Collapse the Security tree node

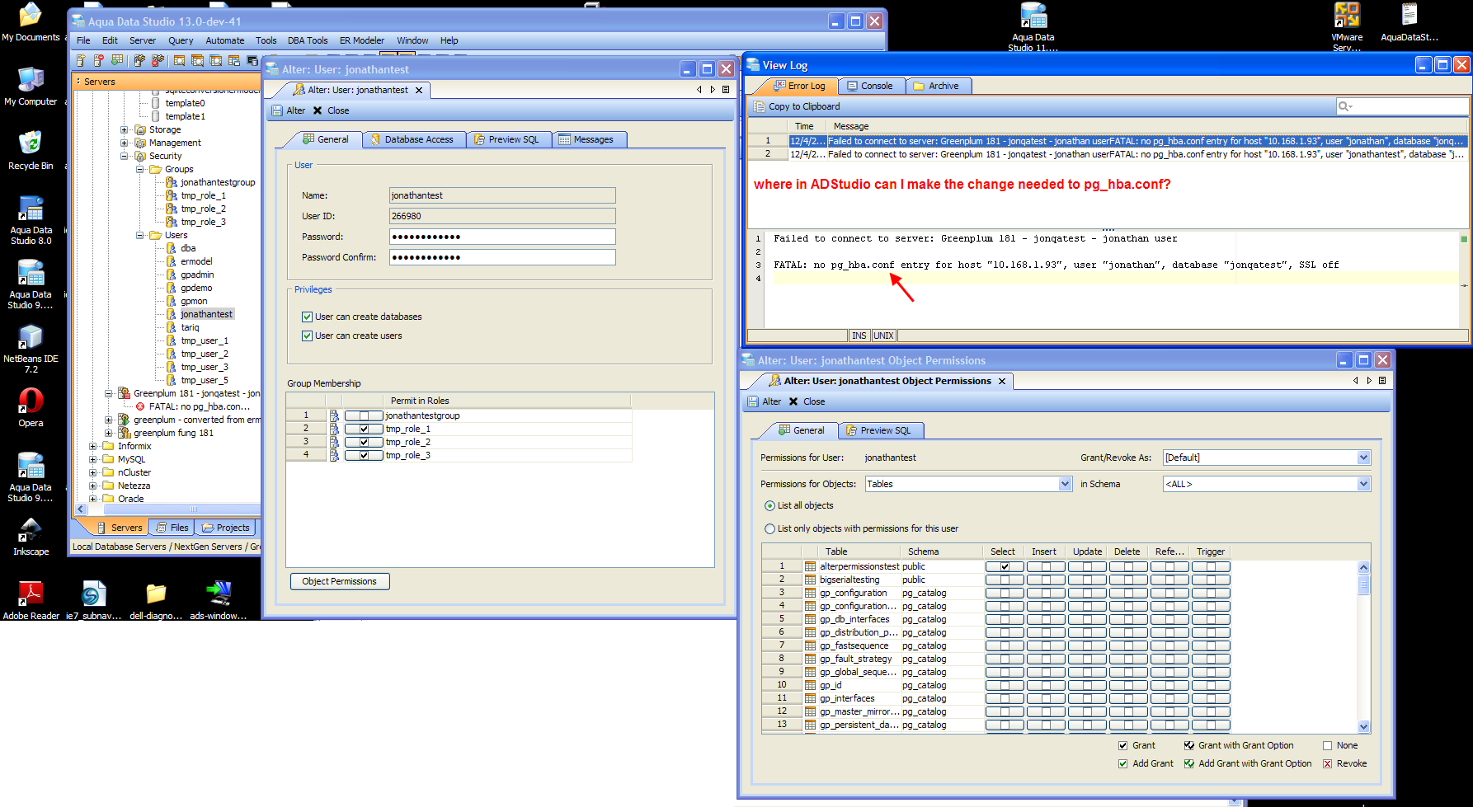pos(125,156)
